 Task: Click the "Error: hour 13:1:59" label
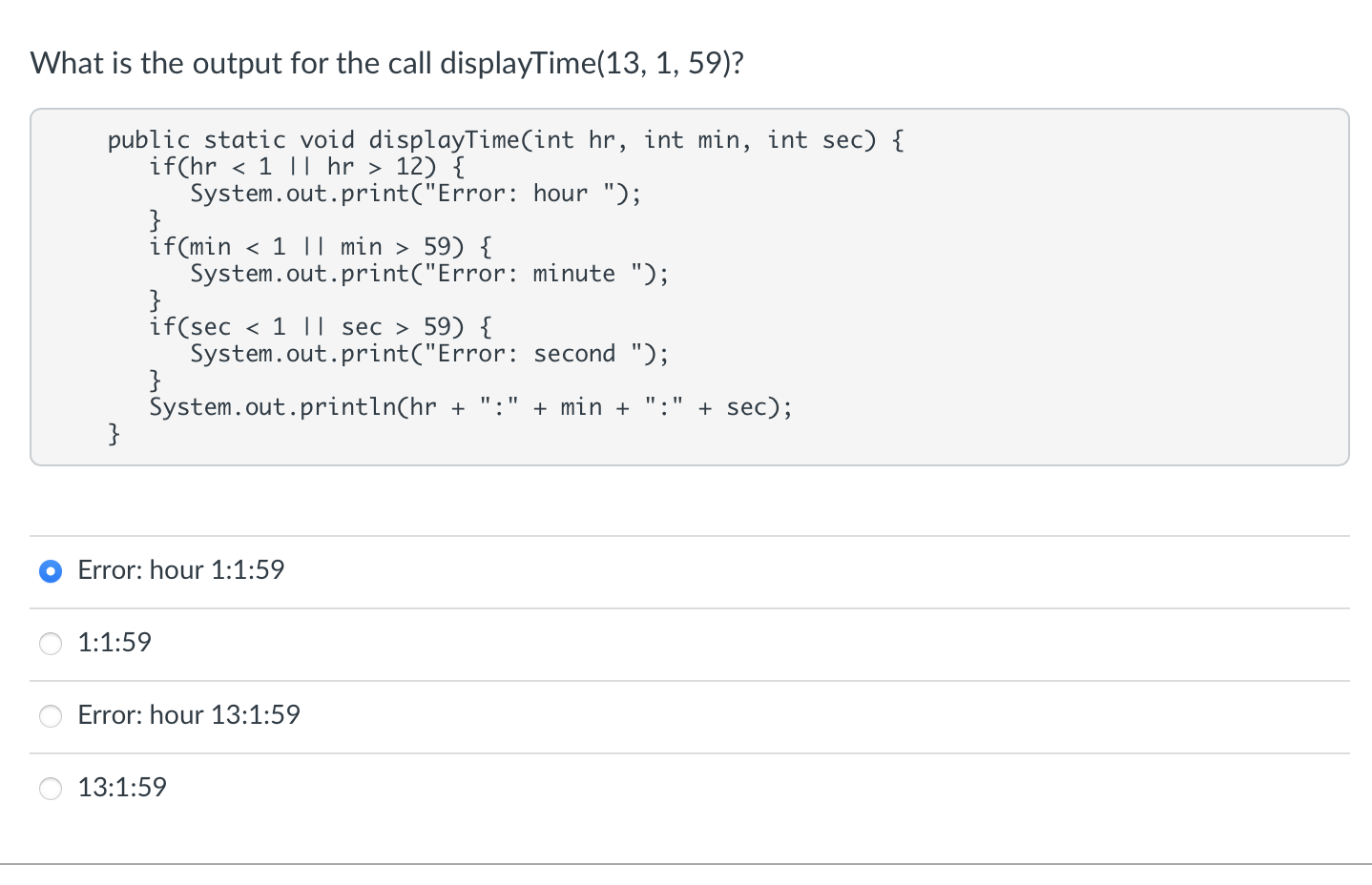click(x=188, y=715)
